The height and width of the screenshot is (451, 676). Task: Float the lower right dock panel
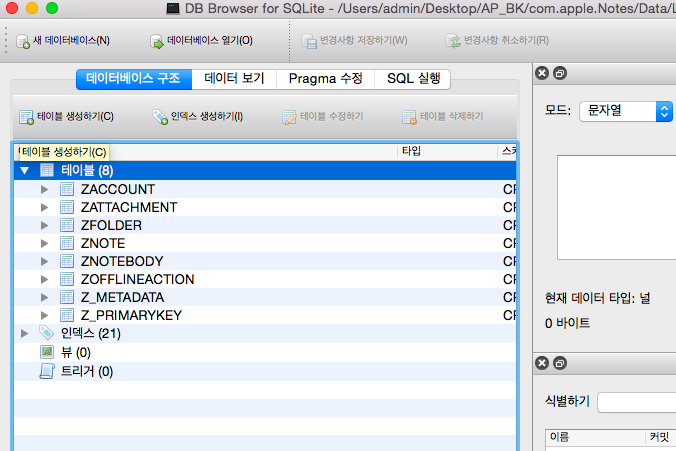click(560, 363)
